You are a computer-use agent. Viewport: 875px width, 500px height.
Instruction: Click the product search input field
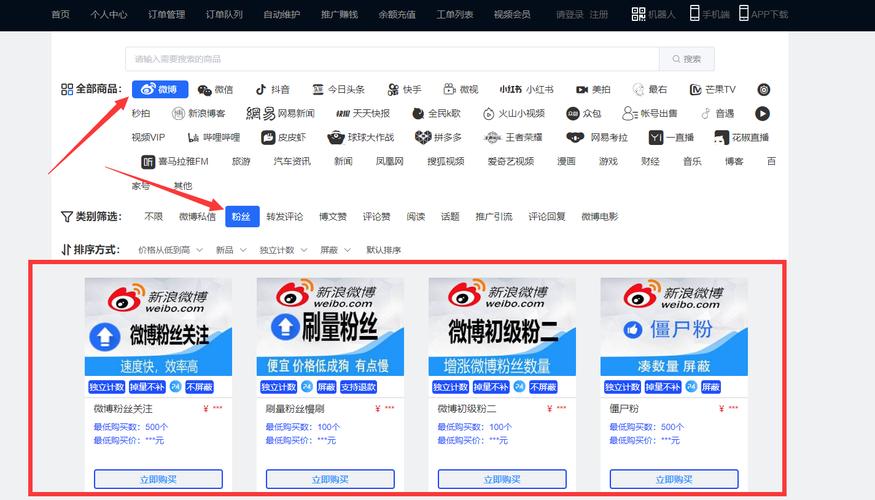coord(392,59)
